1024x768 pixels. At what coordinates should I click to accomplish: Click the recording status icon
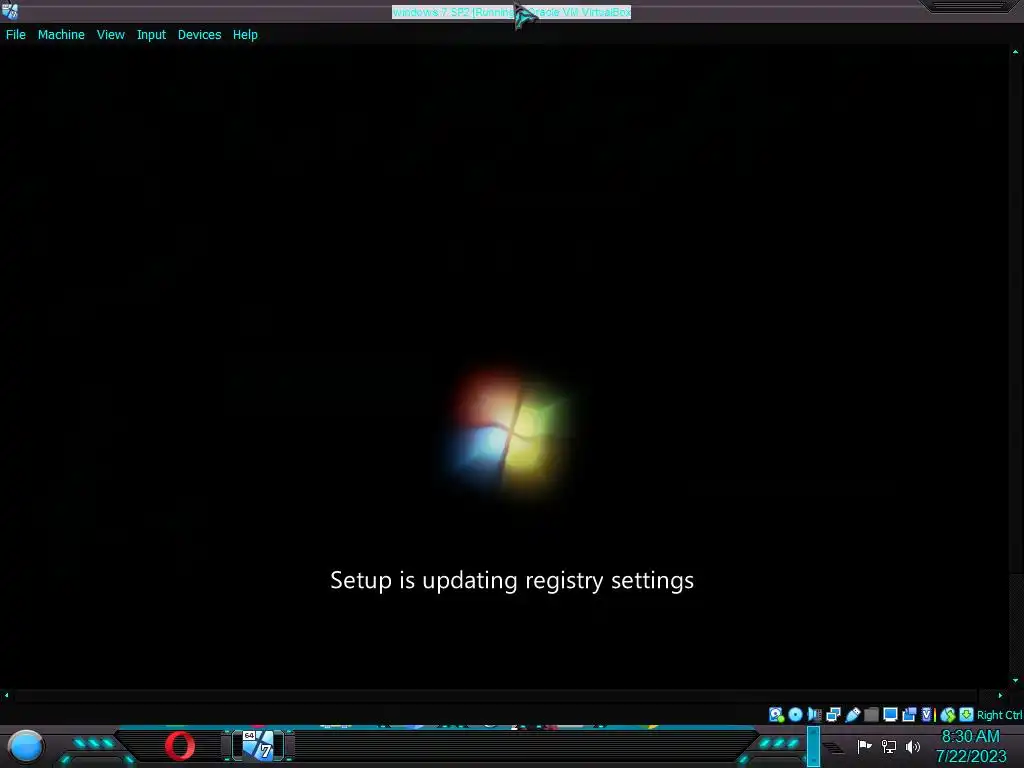[x=909, y=714]
